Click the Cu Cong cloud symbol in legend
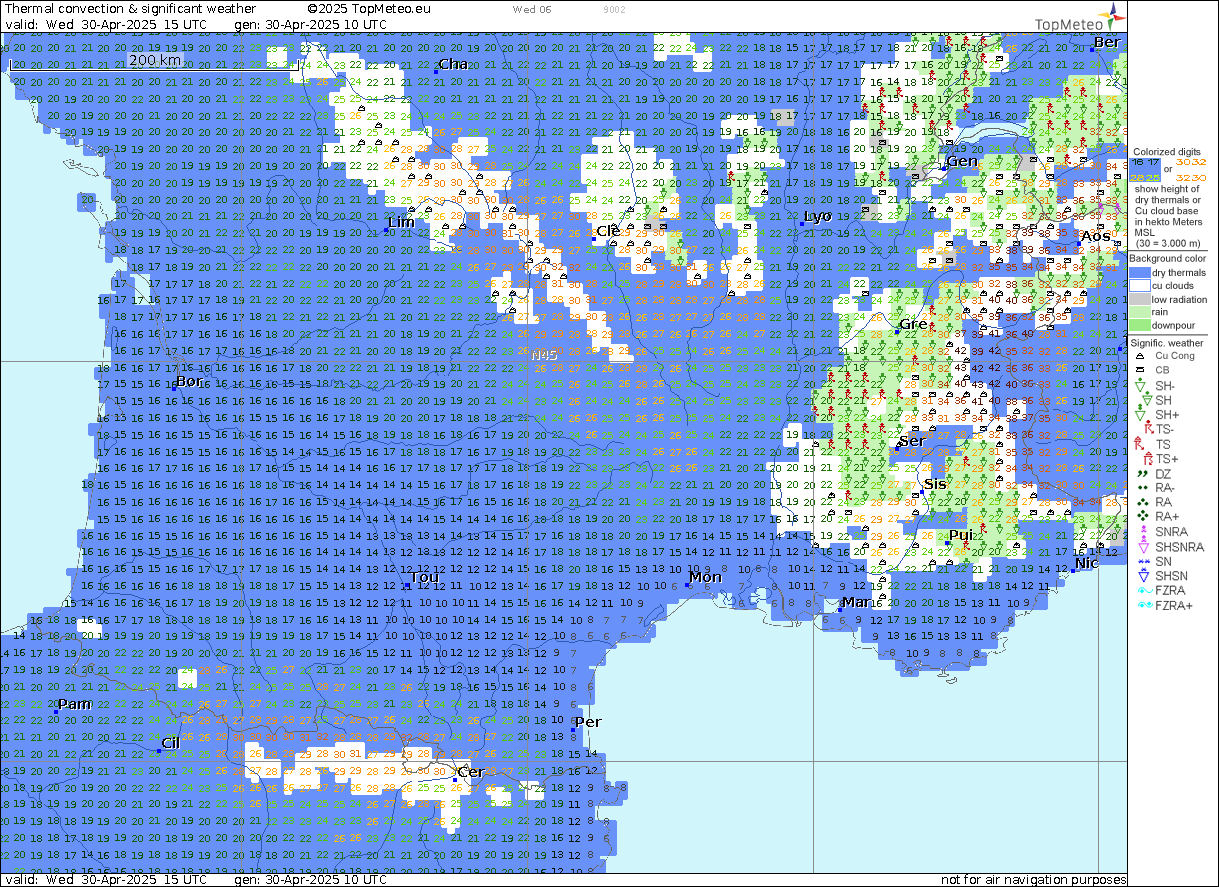 [1139, 355]
